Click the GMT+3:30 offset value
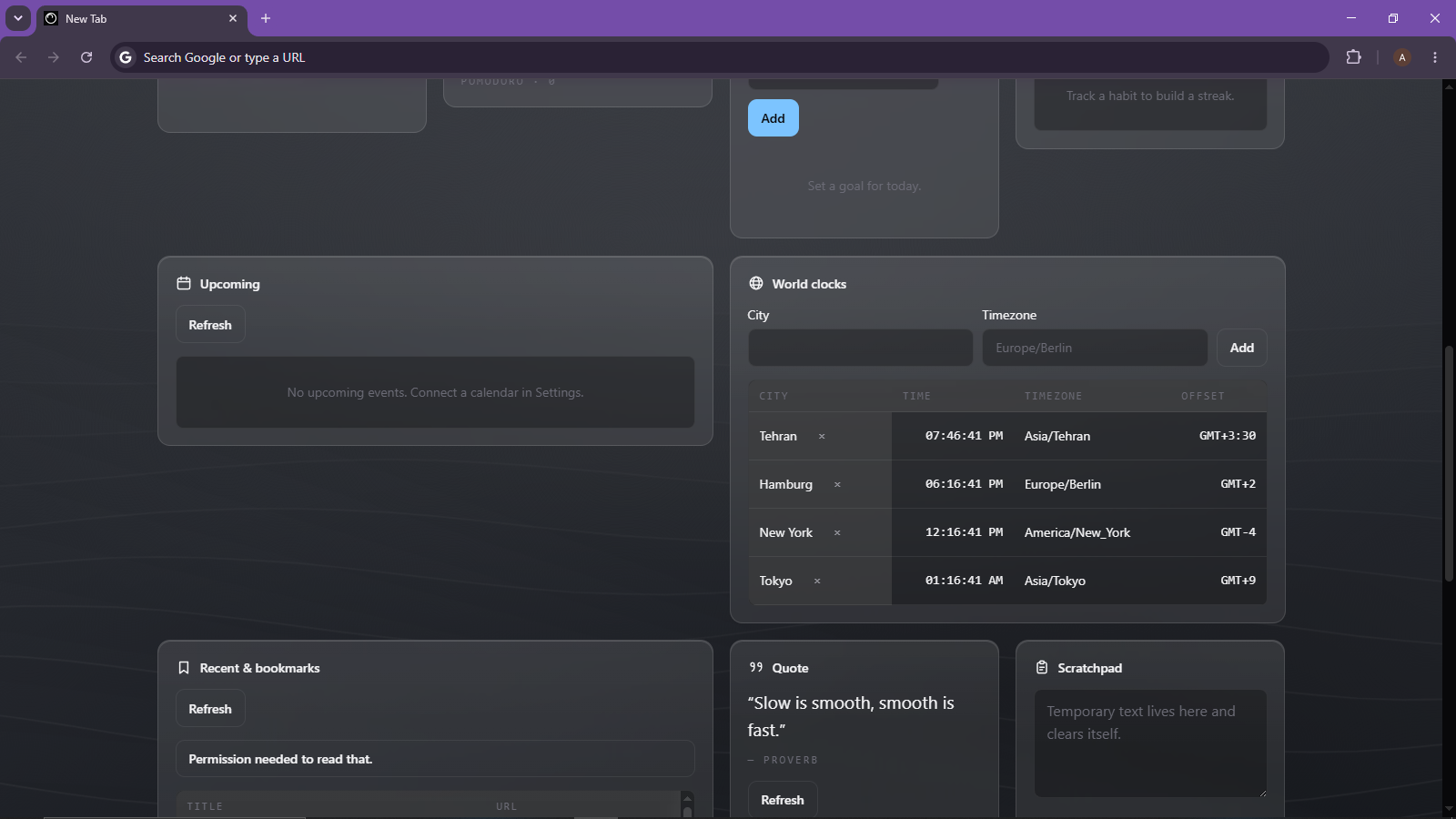 pos(1227,436)
